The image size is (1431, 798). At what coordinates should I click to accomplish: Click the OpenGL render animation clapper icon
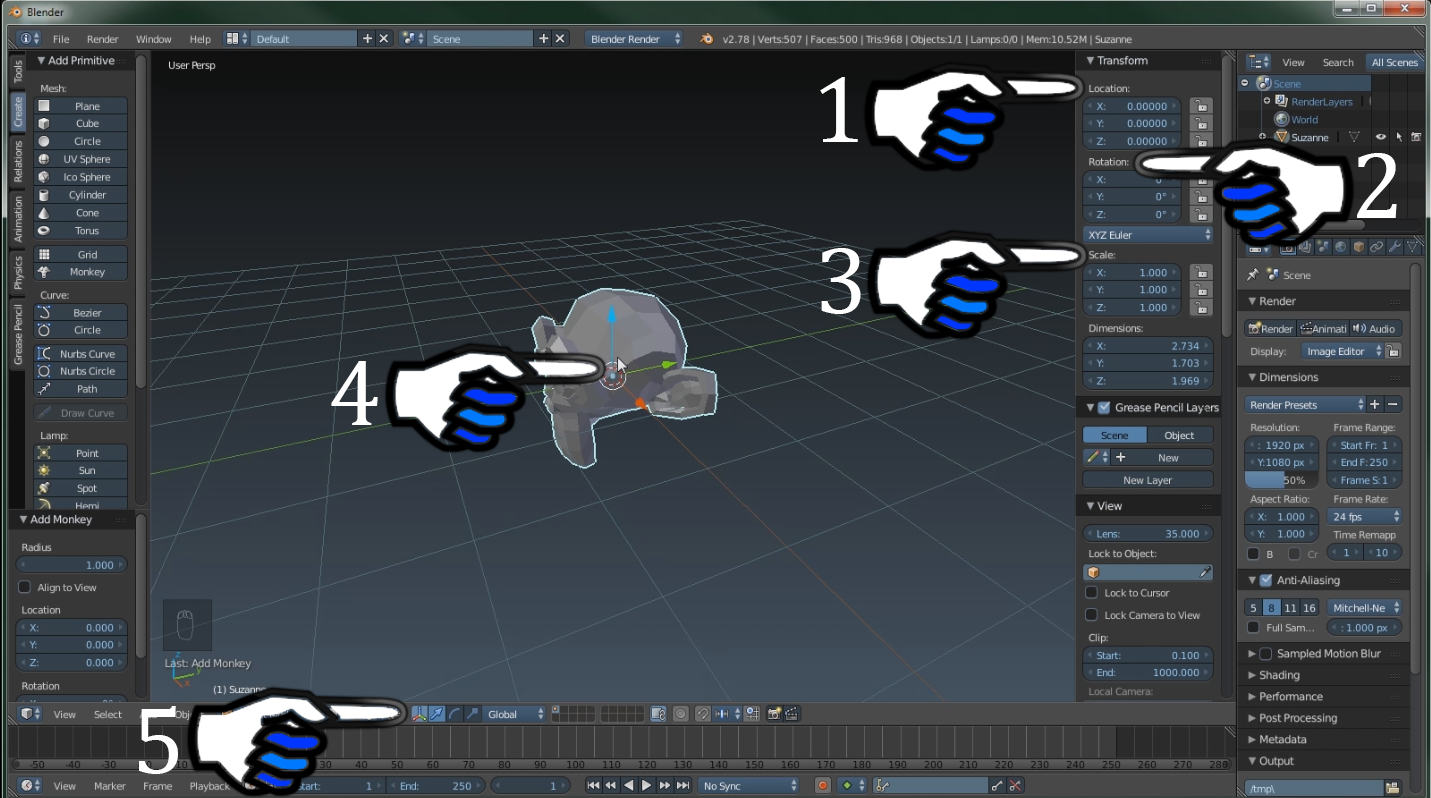[791, 714]
